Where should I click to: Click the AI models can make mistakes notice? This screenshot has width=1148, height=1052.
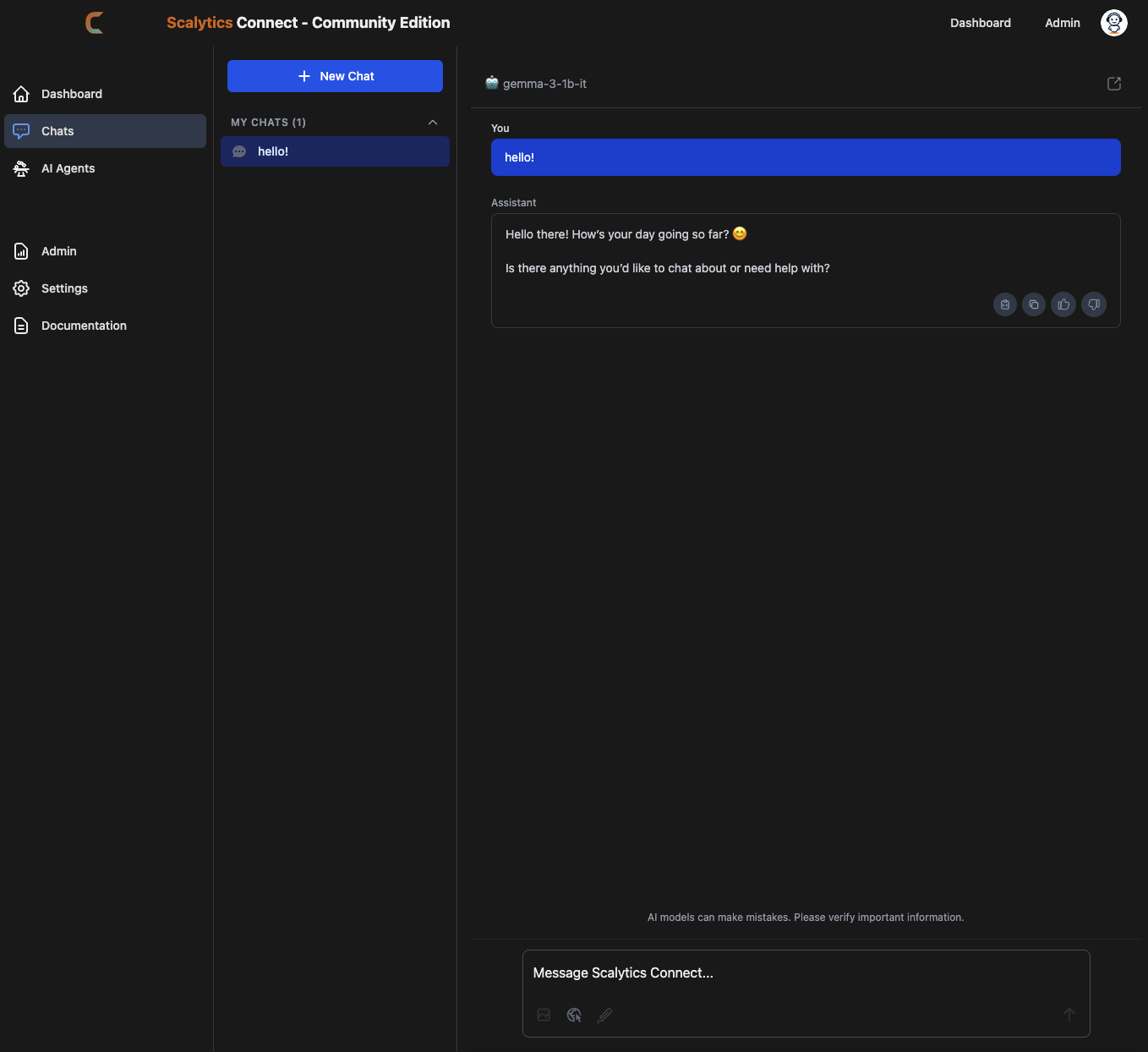(806, 918)
